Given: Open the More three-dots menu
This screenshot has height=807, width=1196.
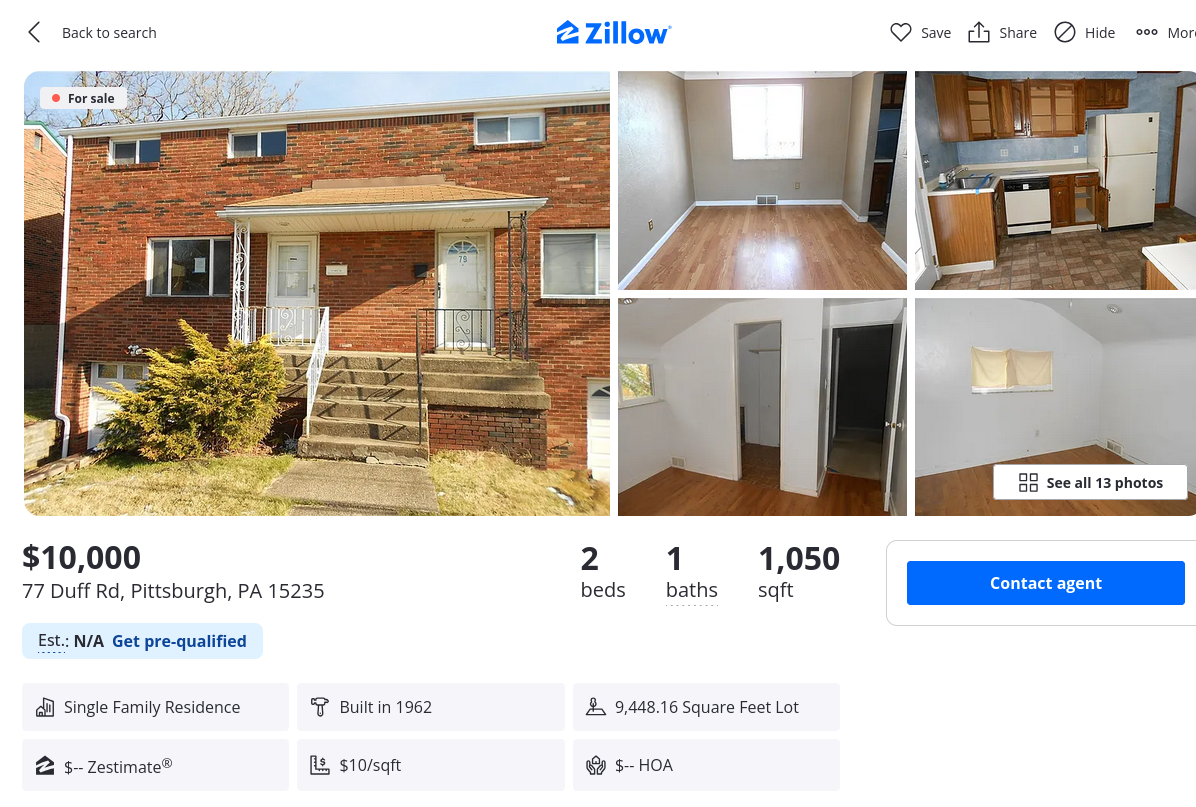Looking at the screenshot, I should tap(1165, 32).
